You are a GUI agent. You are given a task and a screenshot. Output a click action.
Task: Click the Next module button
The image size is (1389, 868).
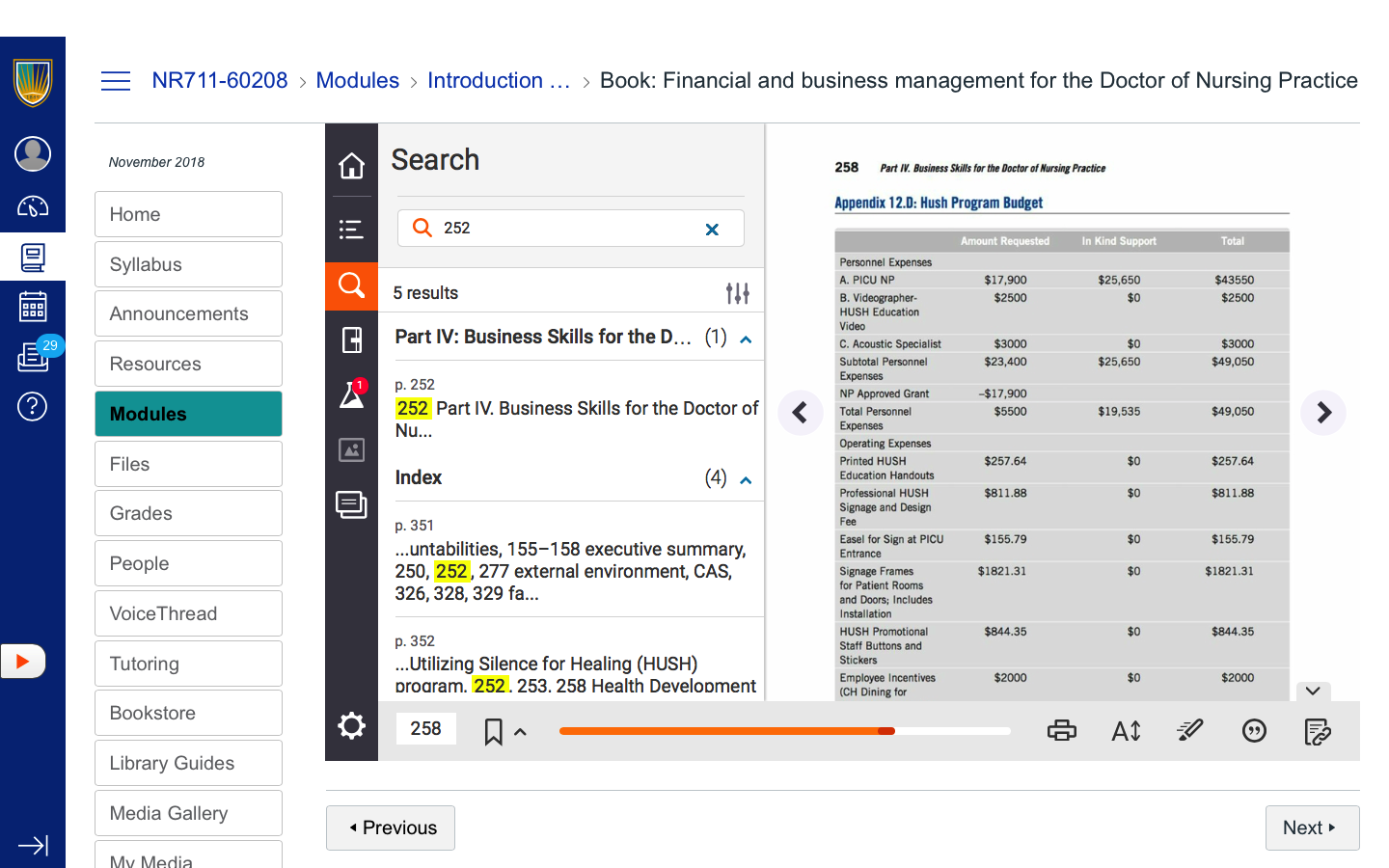tap(1311, 827)
